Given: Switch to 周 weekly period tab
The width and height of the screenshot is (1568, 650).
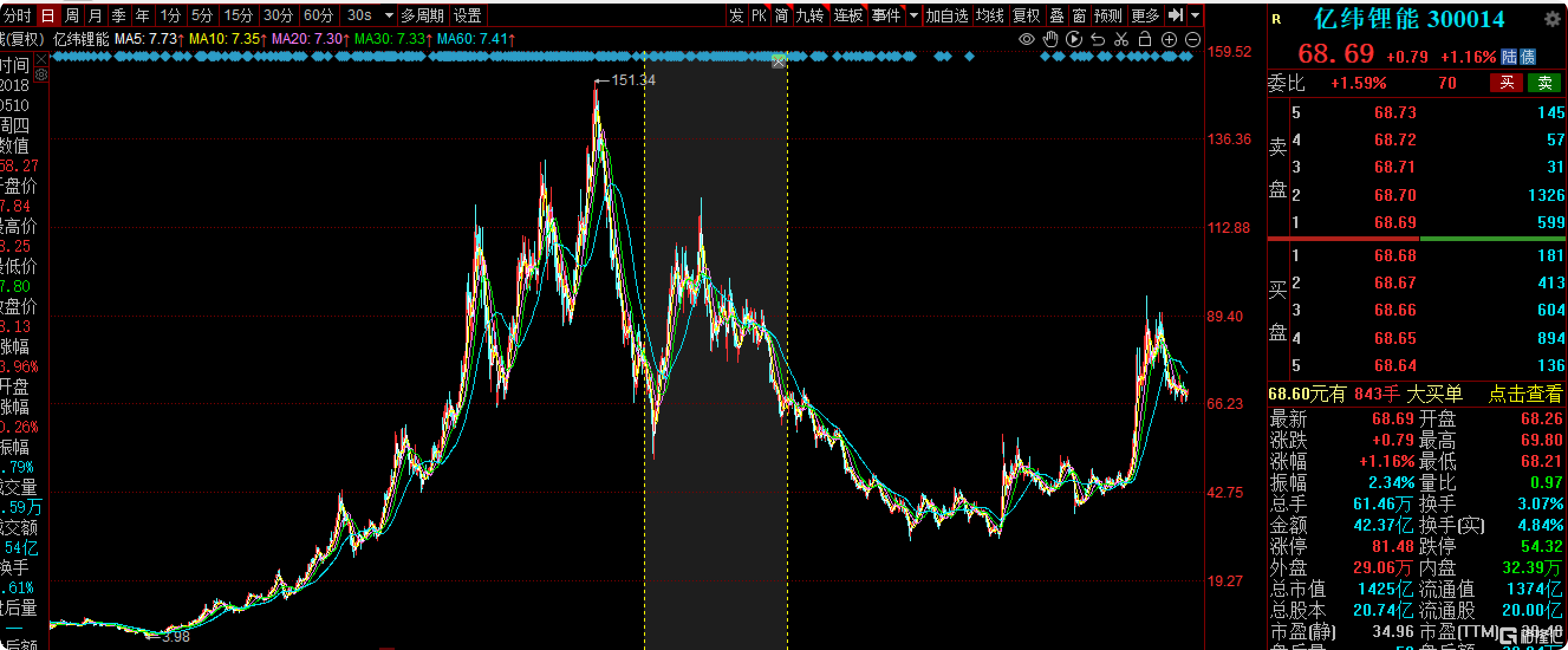Looking at the screenshot, I should click(x=72, y=15).
